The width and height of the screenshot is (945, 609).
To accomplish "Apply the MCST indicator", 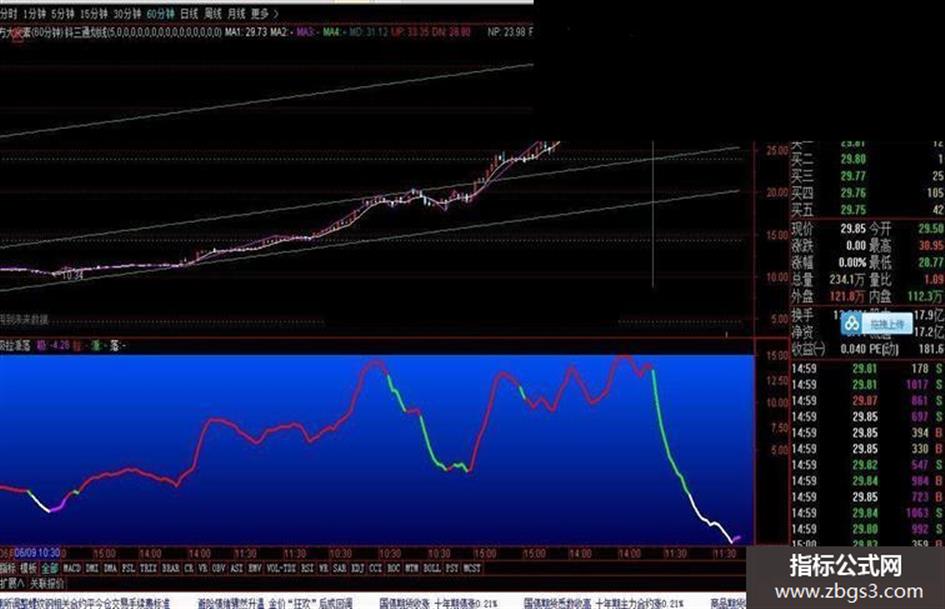I will click(x=472, y=568).
